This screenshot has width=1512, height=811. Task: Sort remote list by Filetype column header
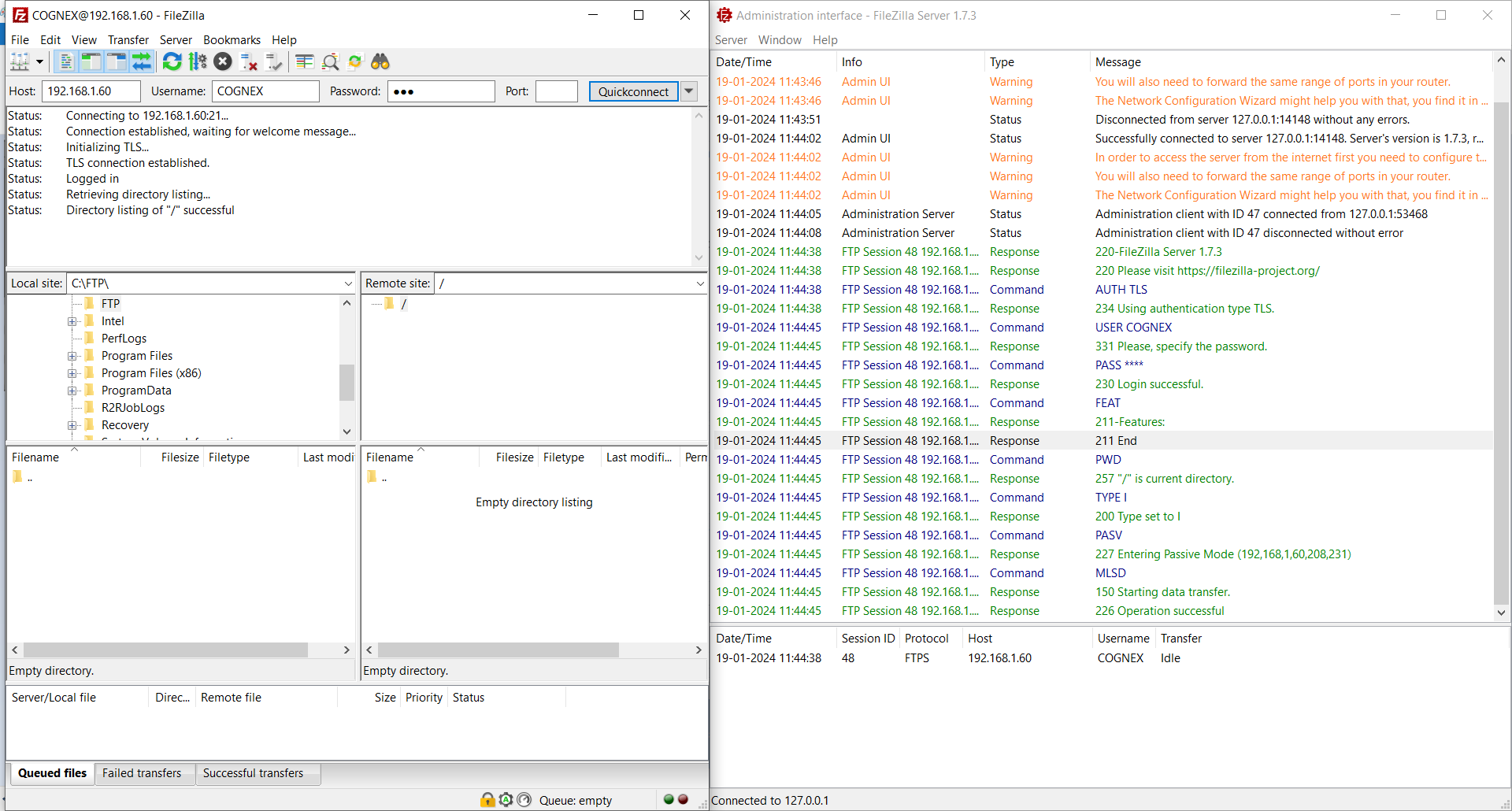570,457
